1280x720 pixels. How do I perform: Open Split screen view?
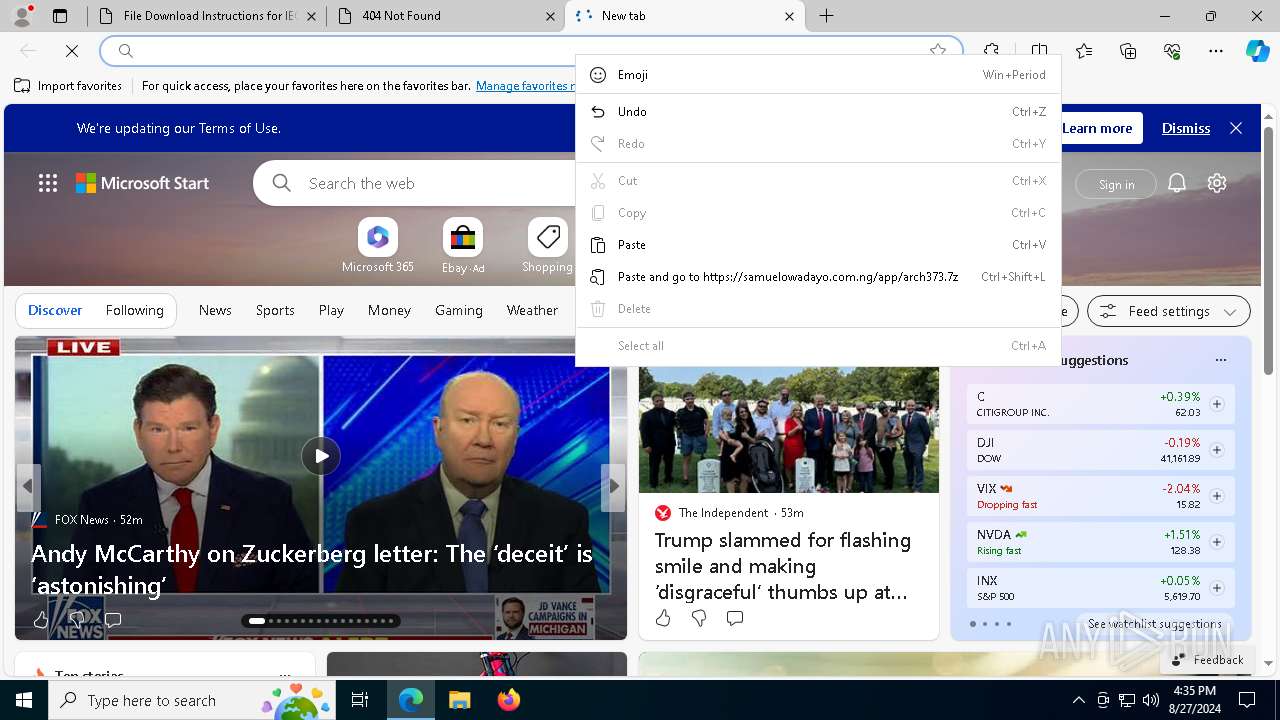1039,51
